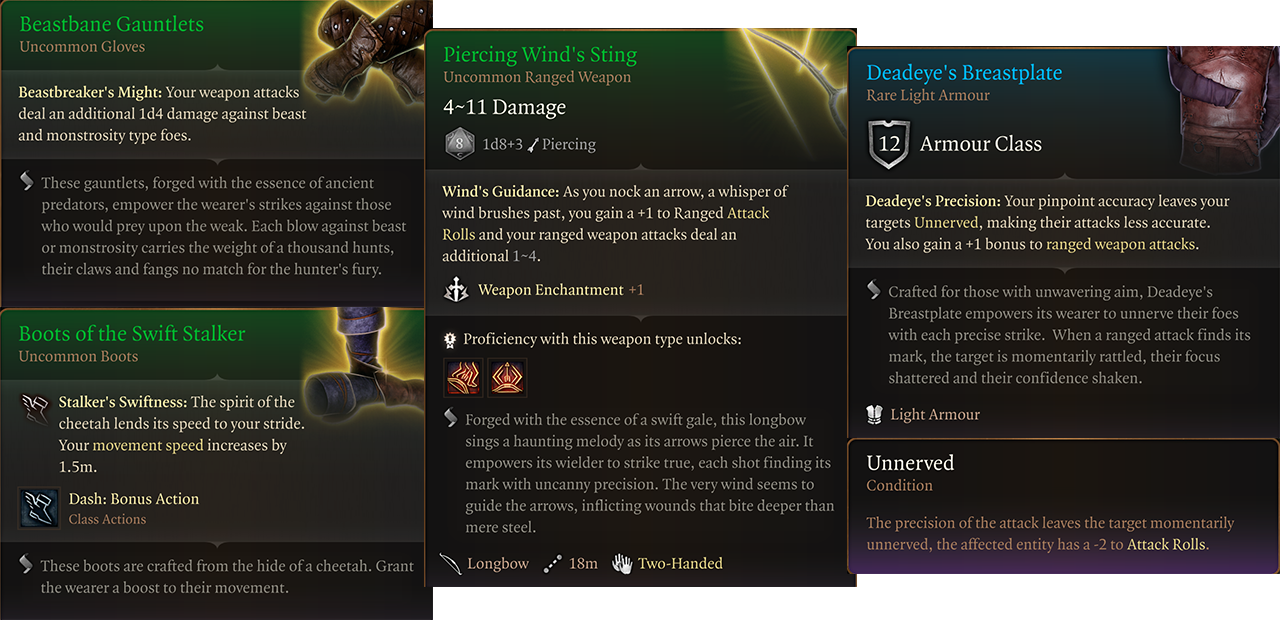
Task: Click the Armour Class 12 shield icon
Action: point(889,144)
